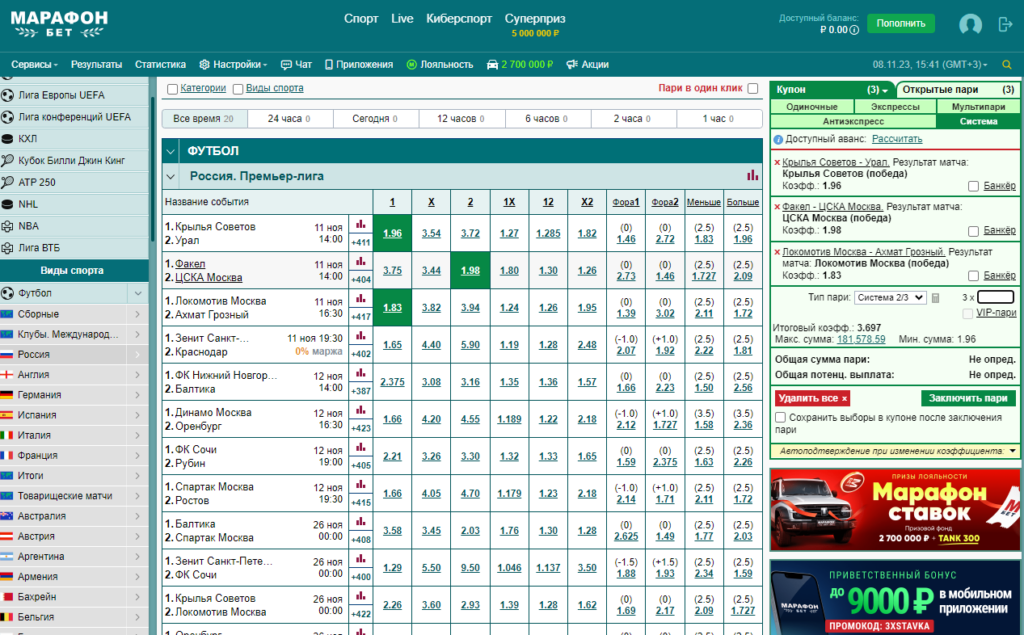Click the car prize 2 700 000 ₽ item
Image resolution: width=1024 pixels, height=635 pixels.
click(519, 65)
